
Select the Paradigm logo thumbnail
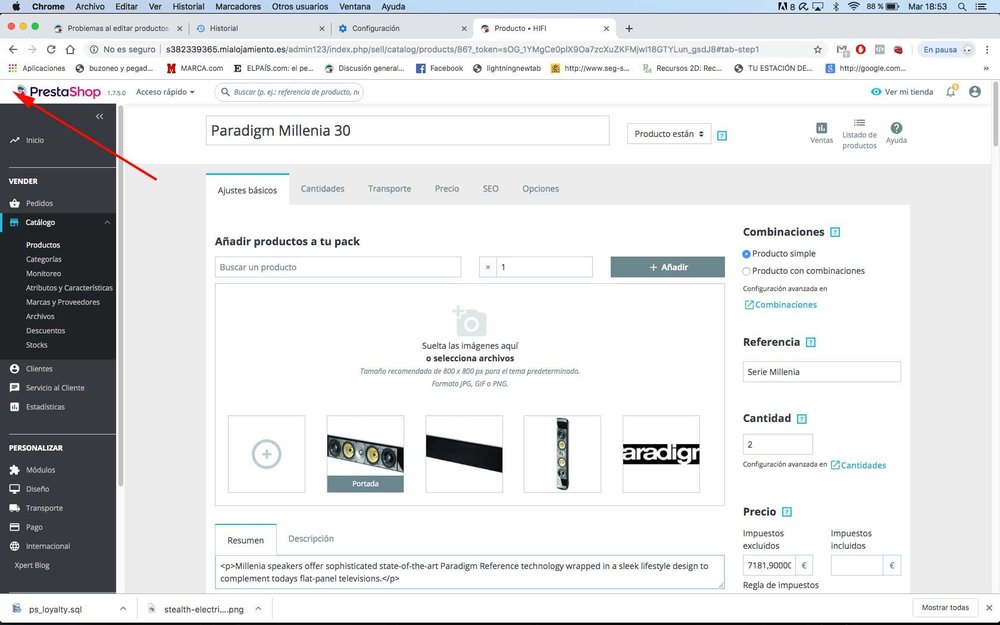point(661,454)
